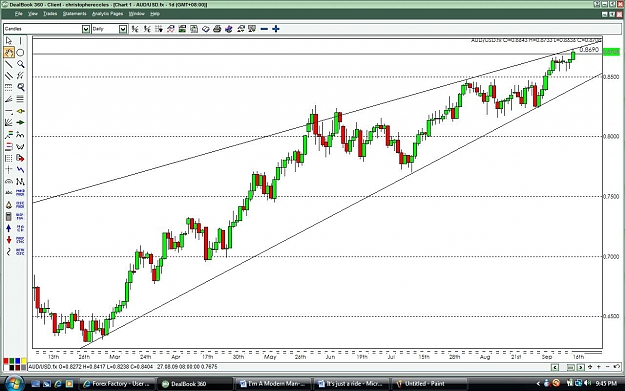Select the diagonal trend line tool
This screenshot has height=391, width=625.
[9, 64]
